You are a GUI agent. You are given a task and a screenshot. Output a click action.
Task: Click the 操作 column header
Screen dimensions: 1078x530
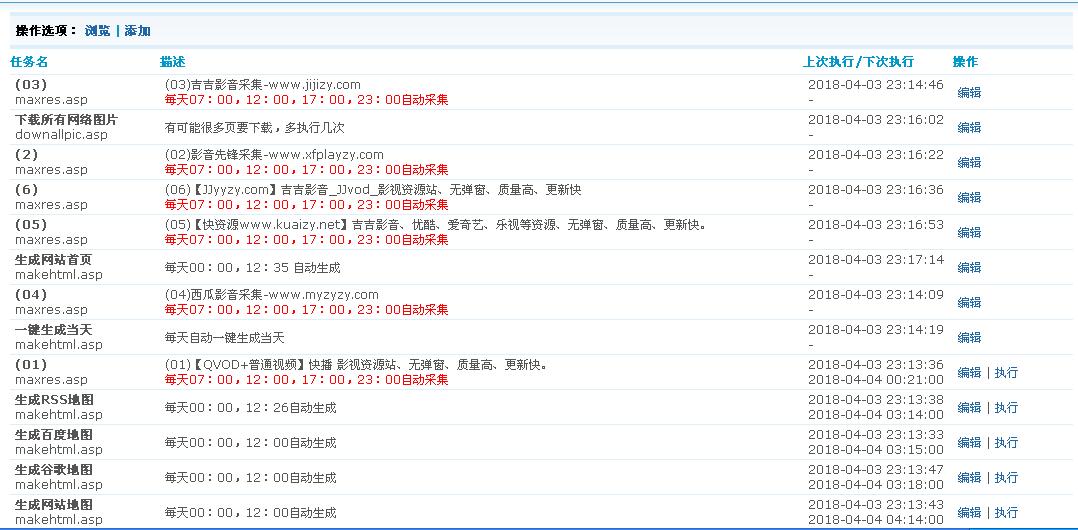tap(965, 62)
